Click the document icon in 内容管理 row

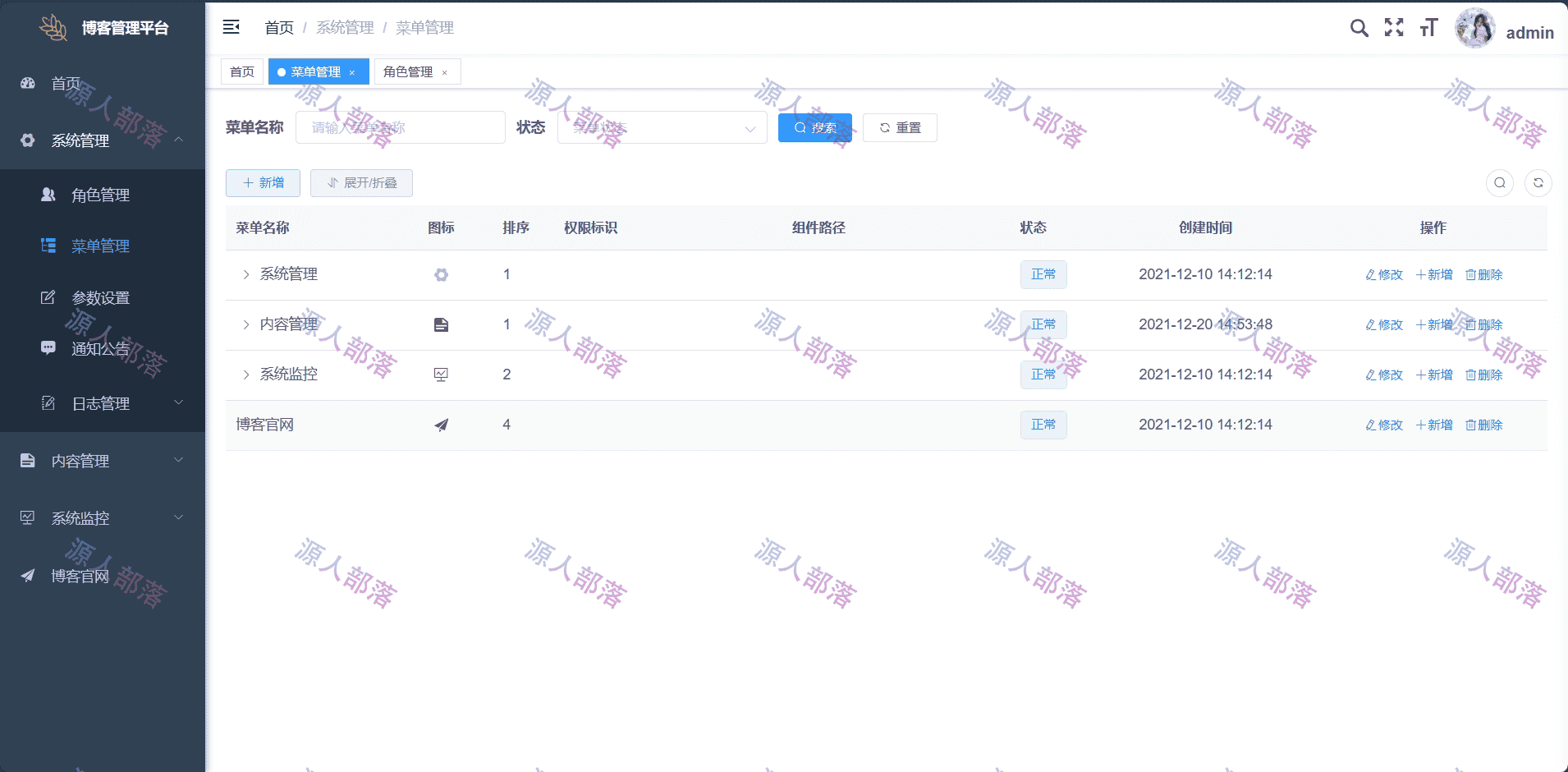click(x=441, y=325)
